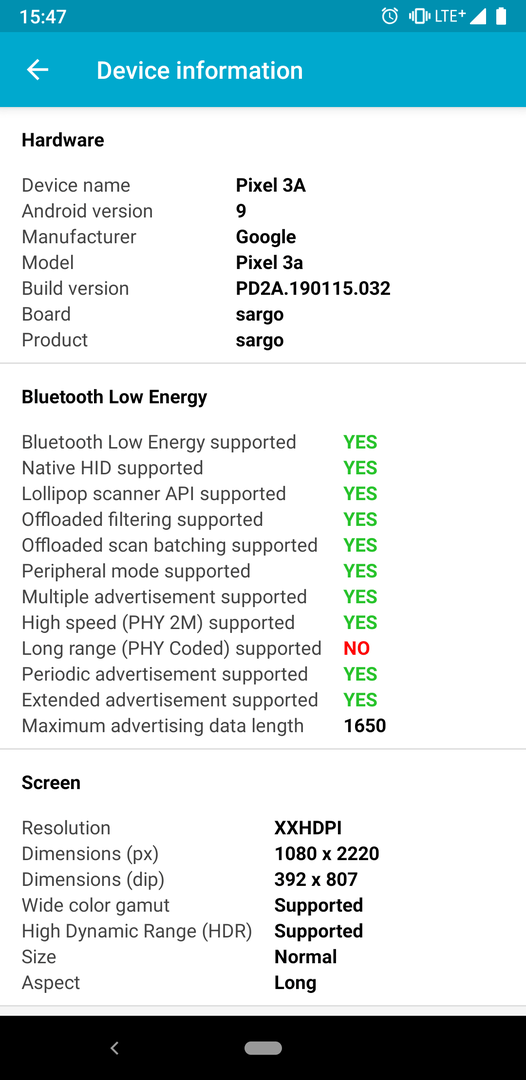
Task: Tap the cellular signal strength triangle
Action: [478, 16]
